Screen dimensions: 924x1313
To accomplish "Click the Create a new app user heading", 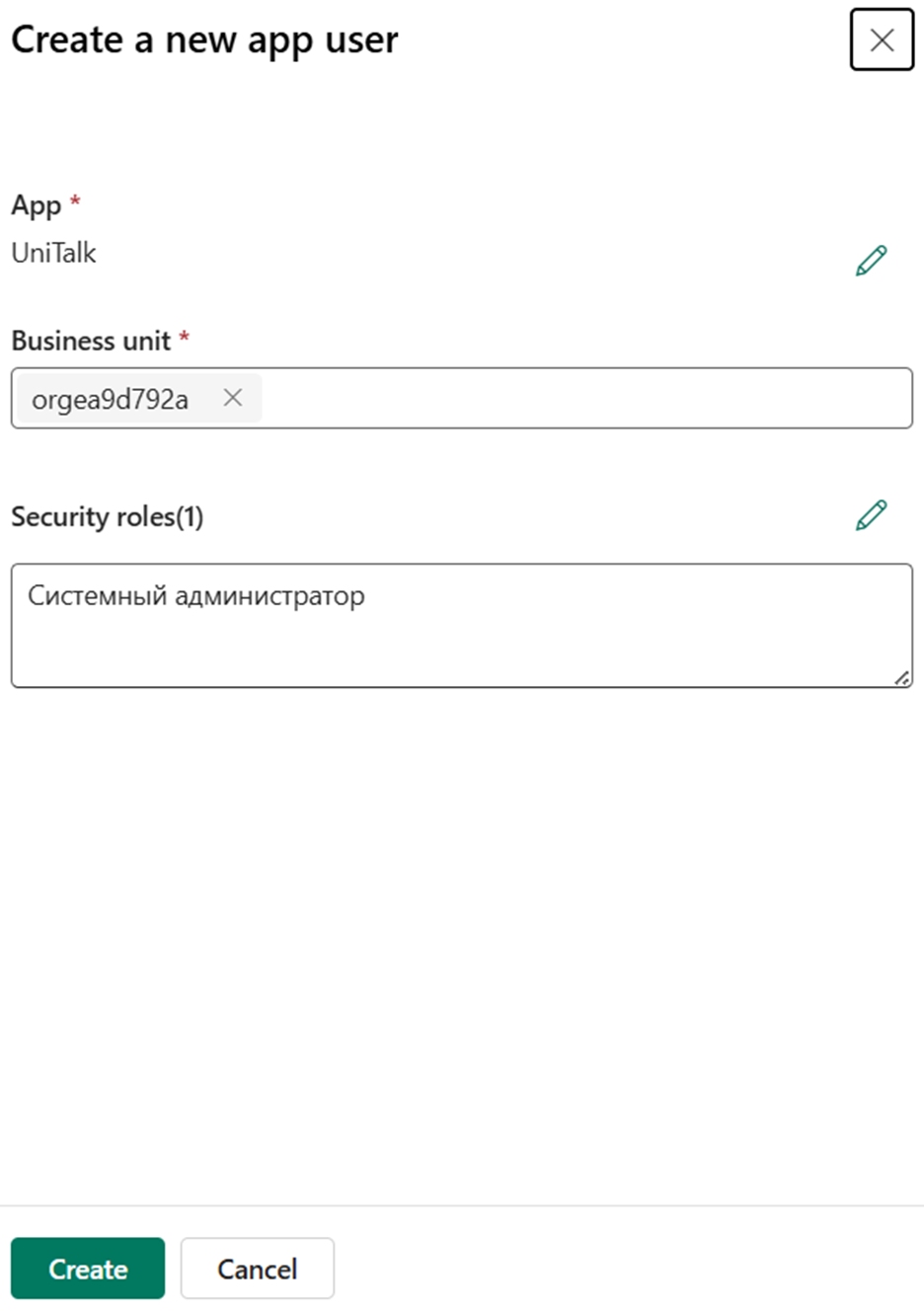I will [204, 39].
